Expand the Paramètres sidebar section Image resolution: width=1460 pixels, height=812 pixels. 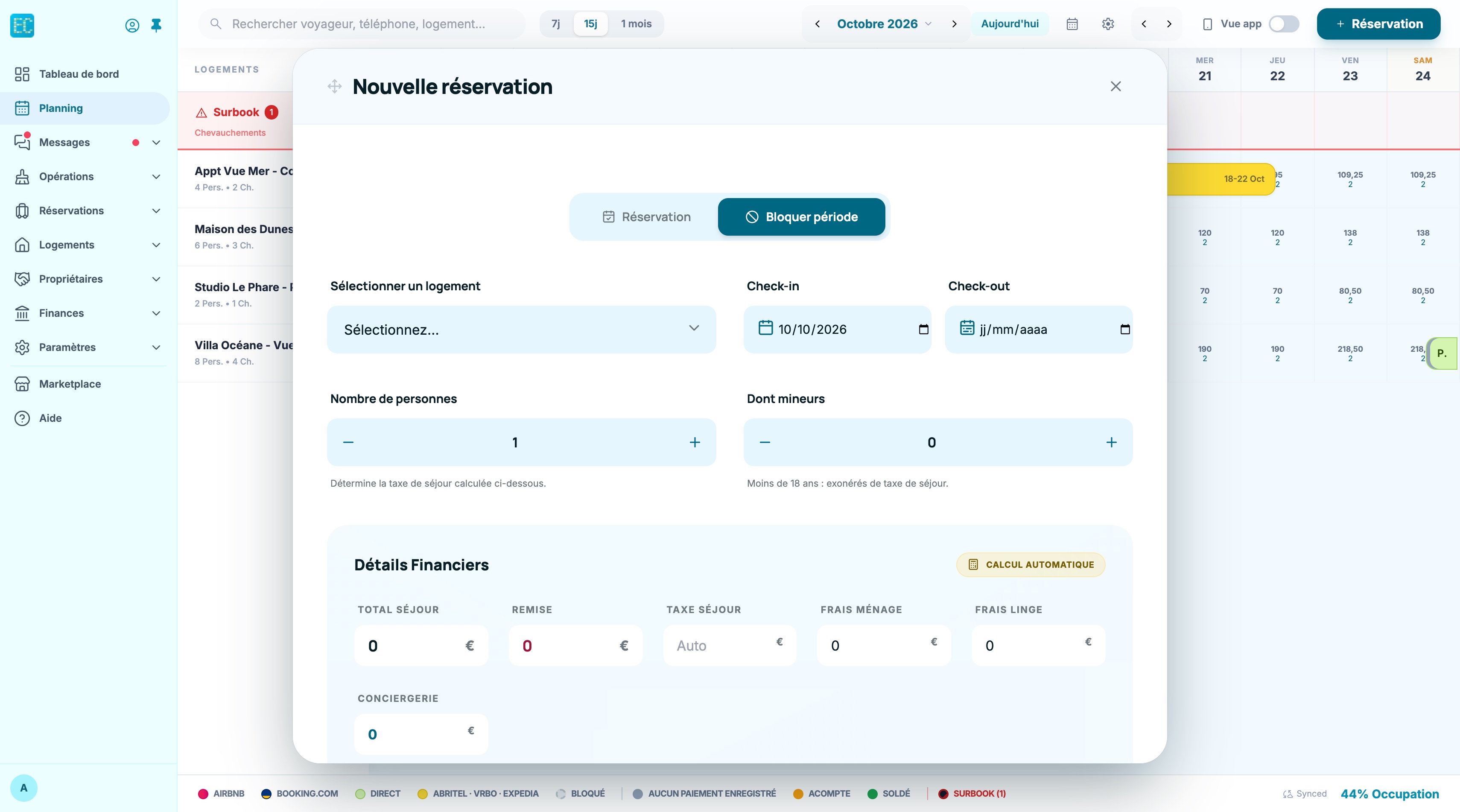(x=156, y=348)
